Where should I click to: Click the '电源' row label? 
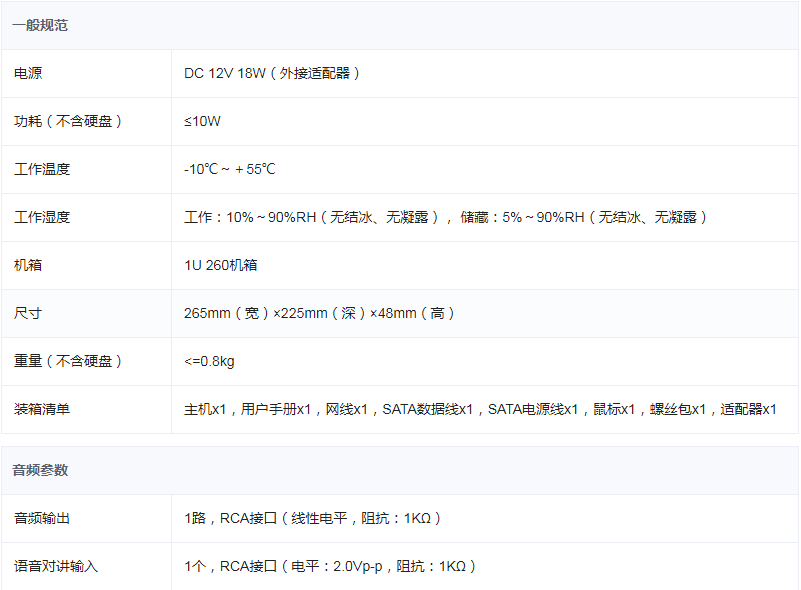coord(28,74)
